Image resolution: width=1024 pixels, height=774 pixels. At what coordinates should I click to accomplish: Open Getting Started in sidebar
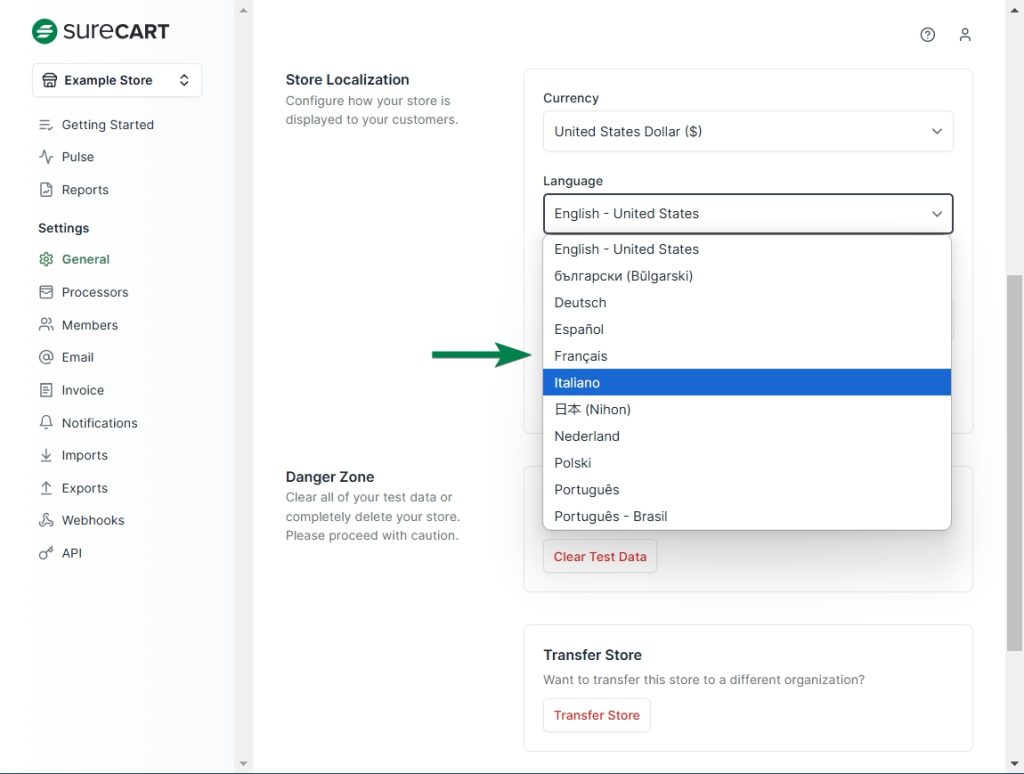pyautogui.click(x=107, y=125)
